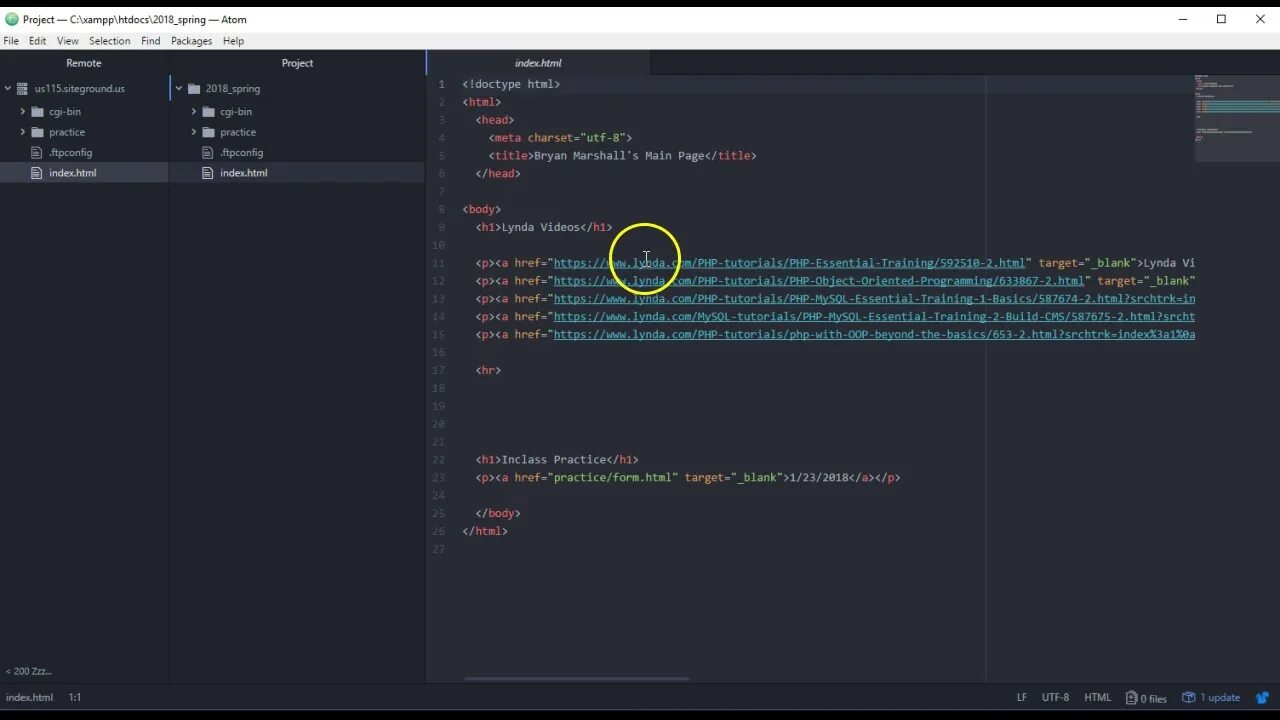This screenshot has width=1280, height=720.
Task: Switch to the index.html editor tab
Action: pos(538,62)
